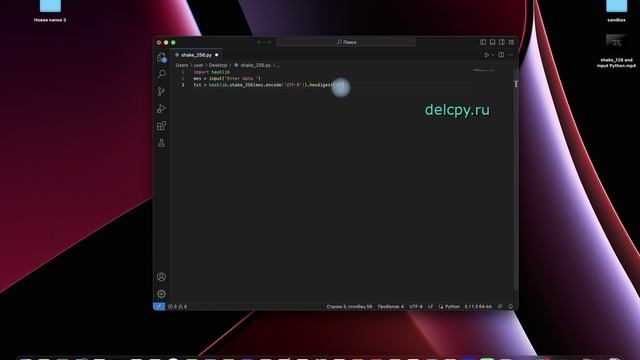Screen dimensions: 640x360
Task: Split the editor to the right
Action: (501, 55)
